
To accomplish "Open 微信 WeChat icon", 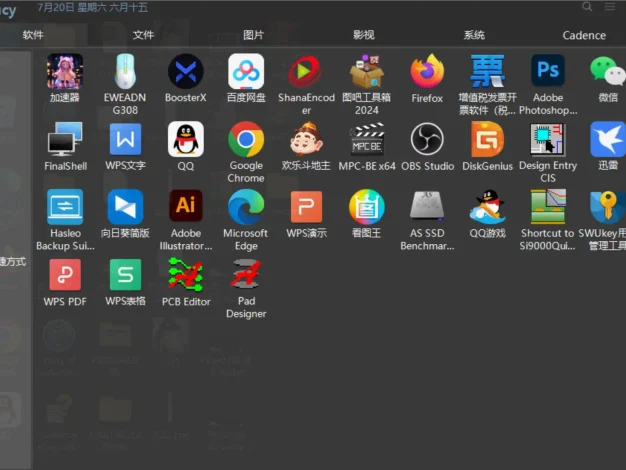I will point(608,71).
